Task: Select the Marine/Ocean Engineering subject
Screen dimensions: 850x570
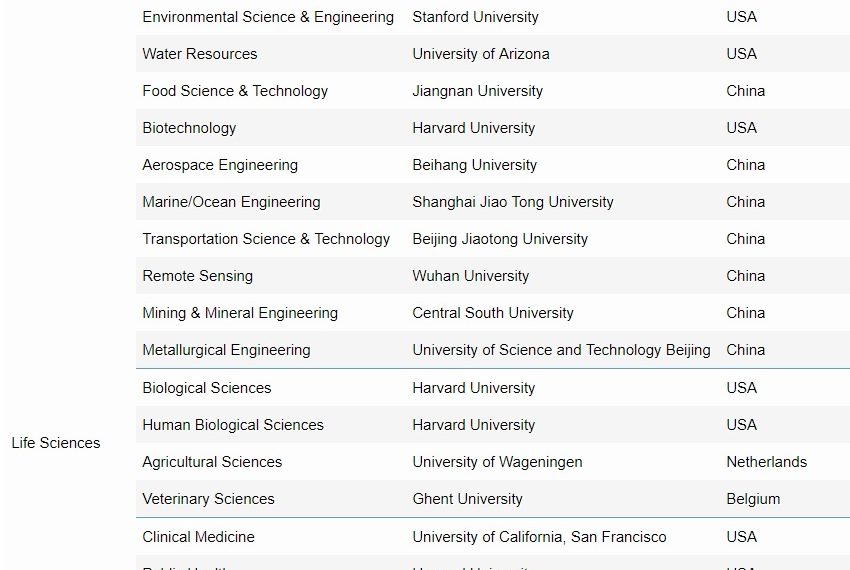Action: click(231, 202)
